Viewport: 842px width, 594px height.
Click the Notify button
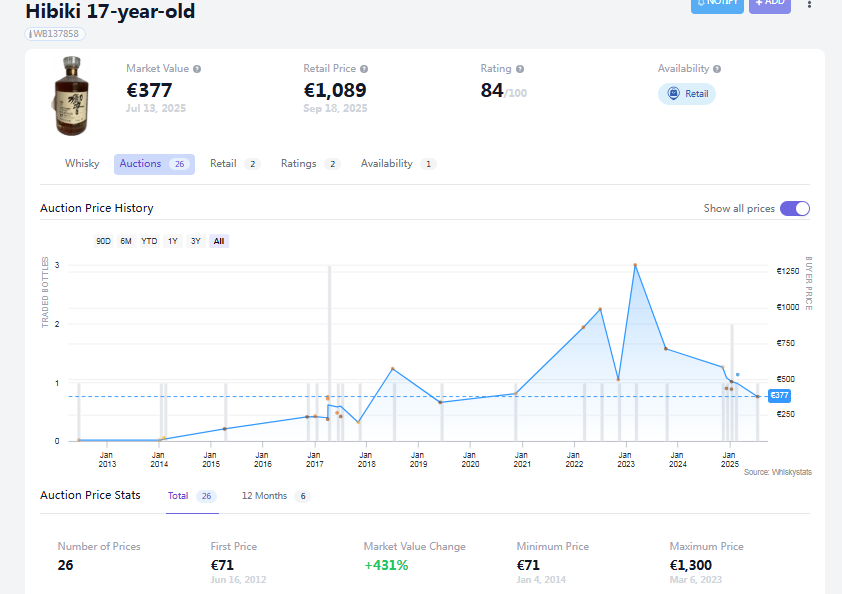pyautogui.click(x=717, y=4)
